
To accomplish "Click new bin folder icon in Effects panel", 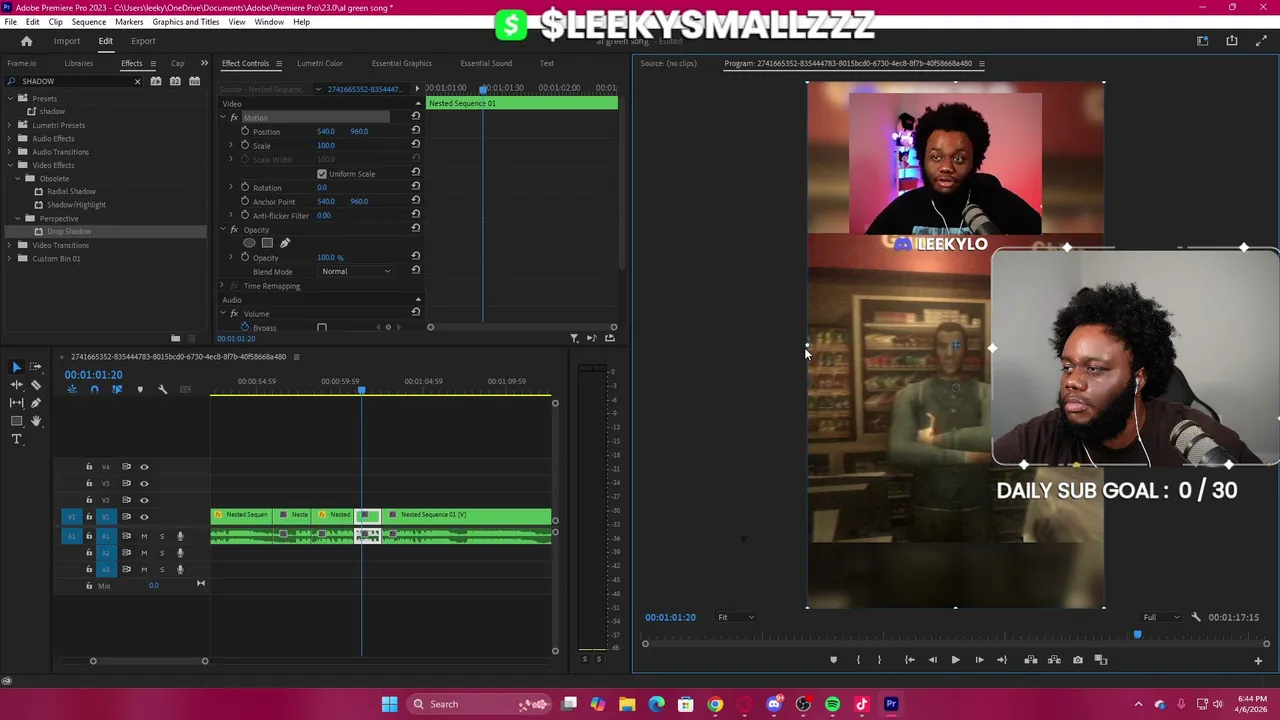I will tap(175, 338).
